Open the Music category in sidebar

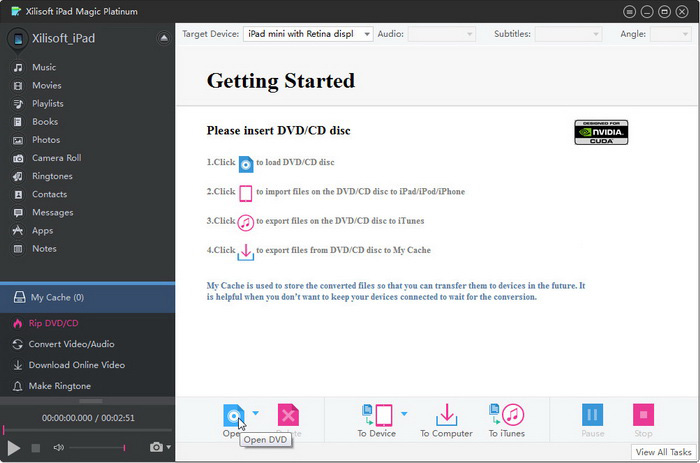point(44,68)
